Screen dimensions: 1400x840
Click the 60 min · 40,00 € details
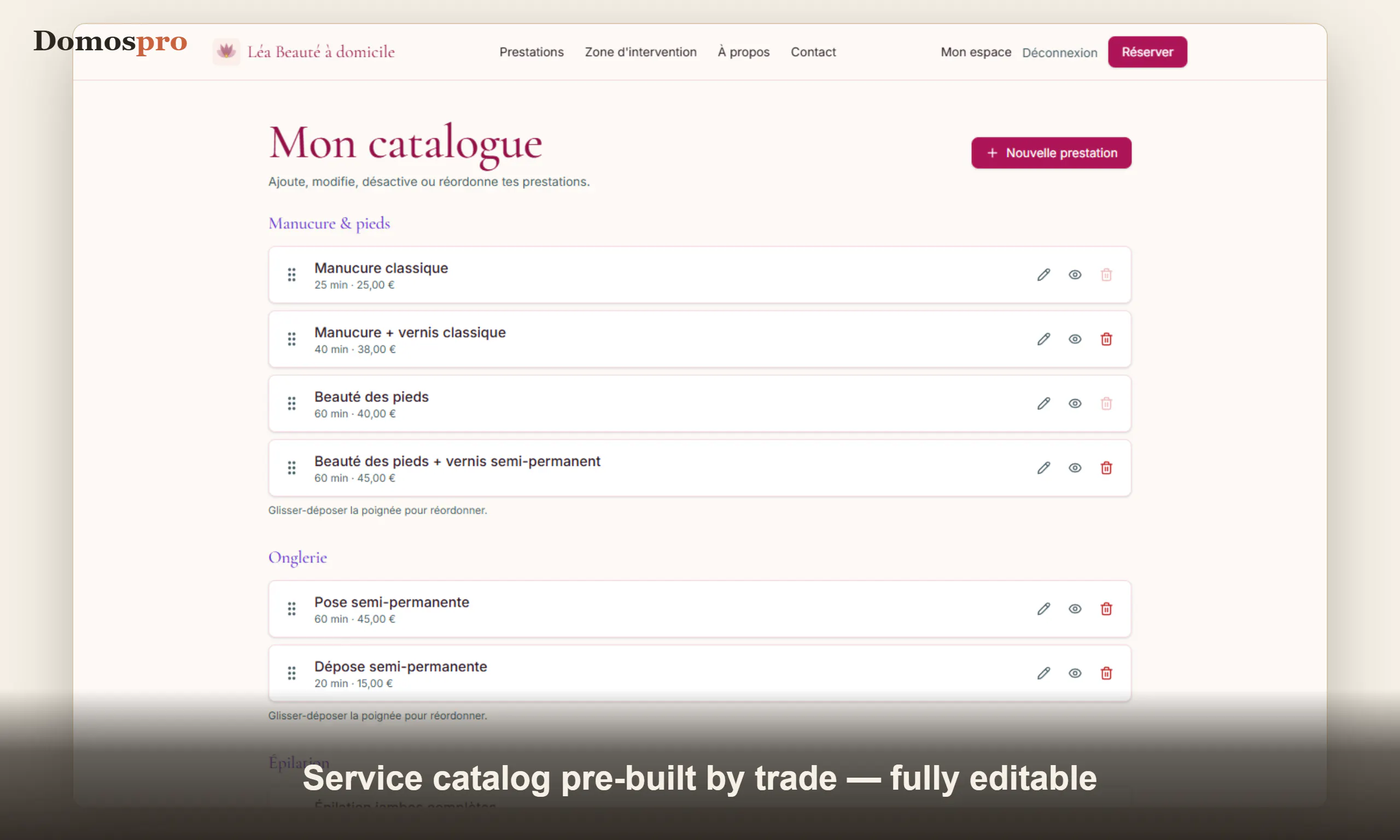click(355, 414)
